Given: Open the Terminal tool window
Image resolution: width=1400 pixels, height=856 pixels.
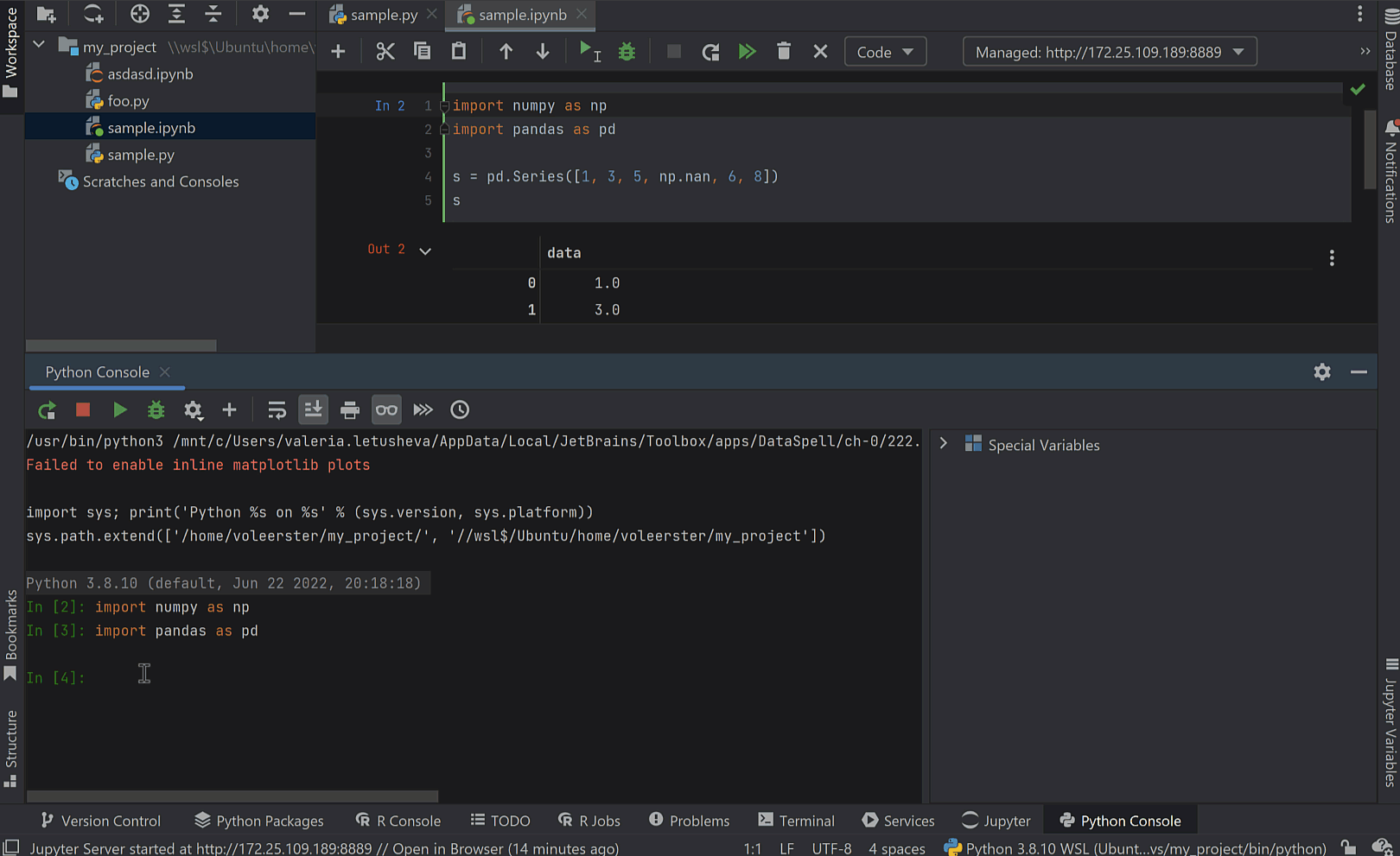Looking at the screenshot, I should click(795, 820).
